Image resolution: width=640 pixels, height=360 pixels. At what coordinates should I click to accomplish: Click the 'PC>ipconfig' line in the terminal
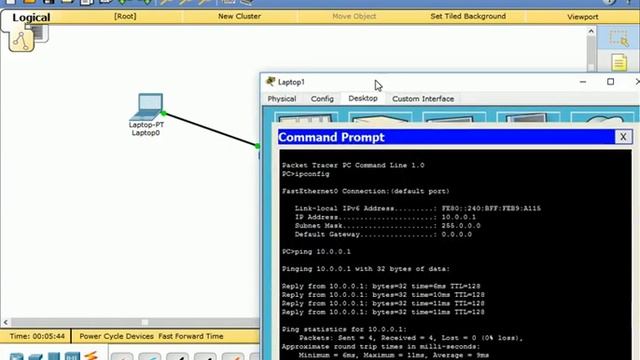coord(306,174)
